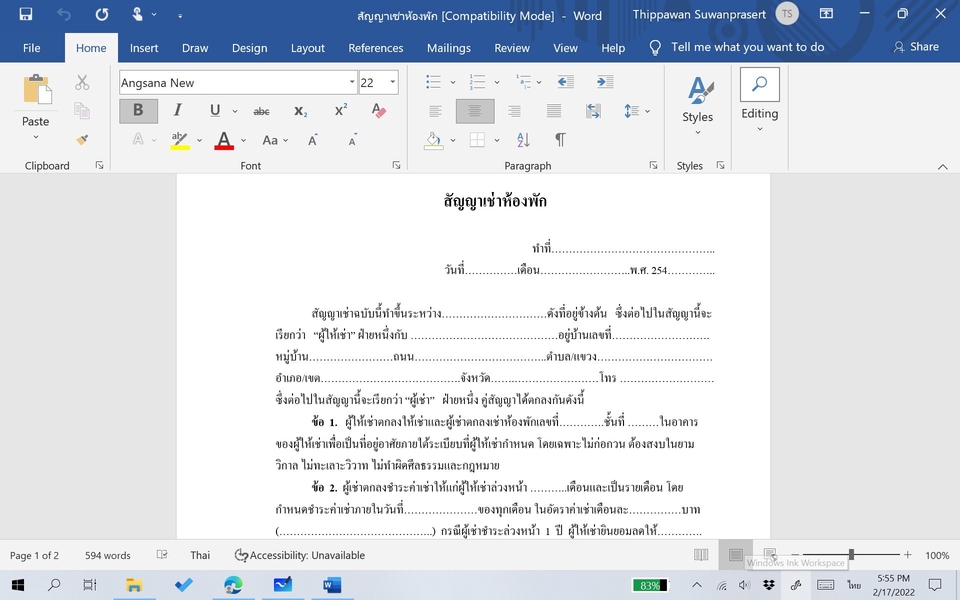Toggle Center alignment
The image size is (960, 600).
474,111
